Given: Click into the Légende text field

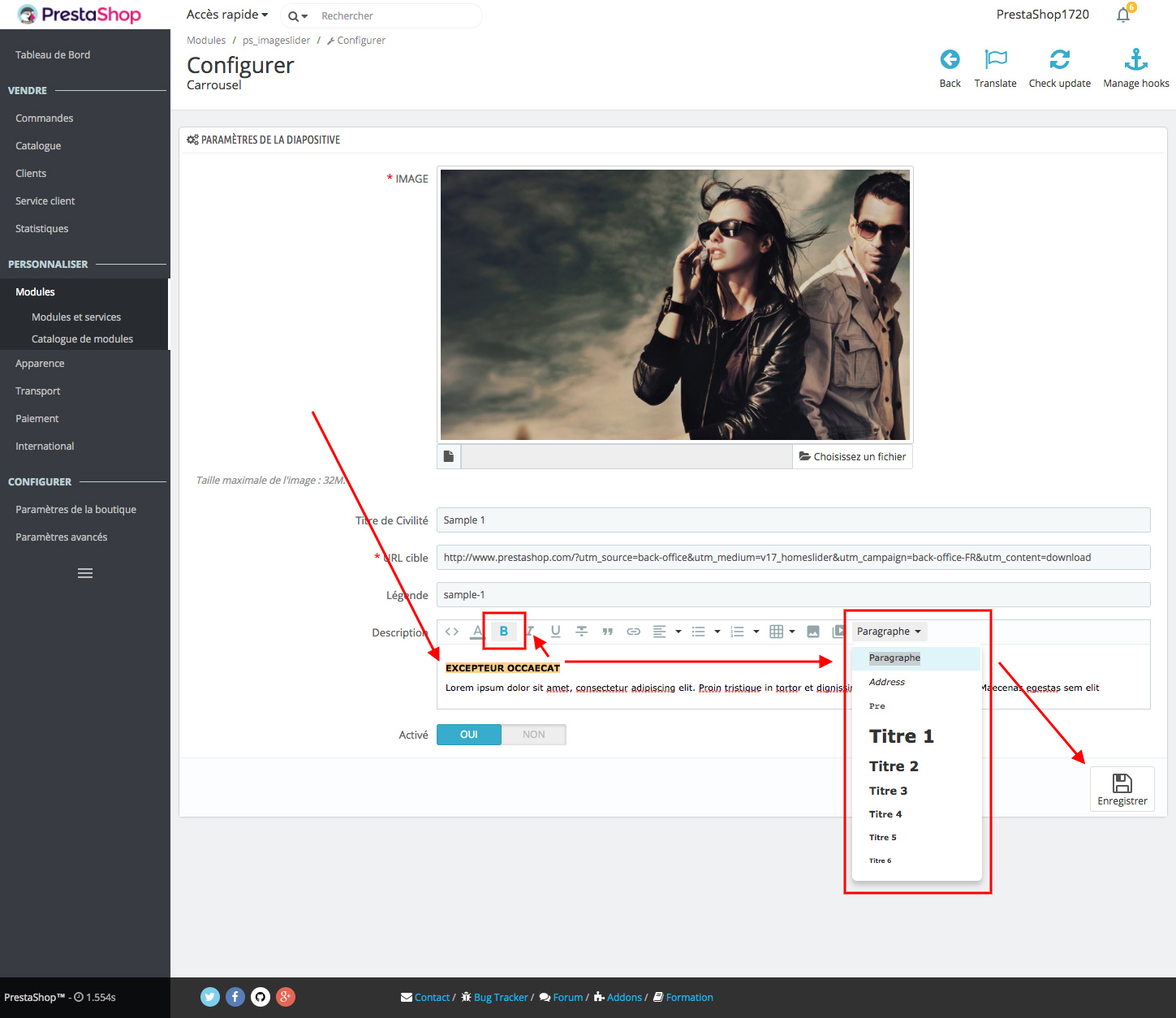Looking at the screenshot, I should (x=793, y=595).
